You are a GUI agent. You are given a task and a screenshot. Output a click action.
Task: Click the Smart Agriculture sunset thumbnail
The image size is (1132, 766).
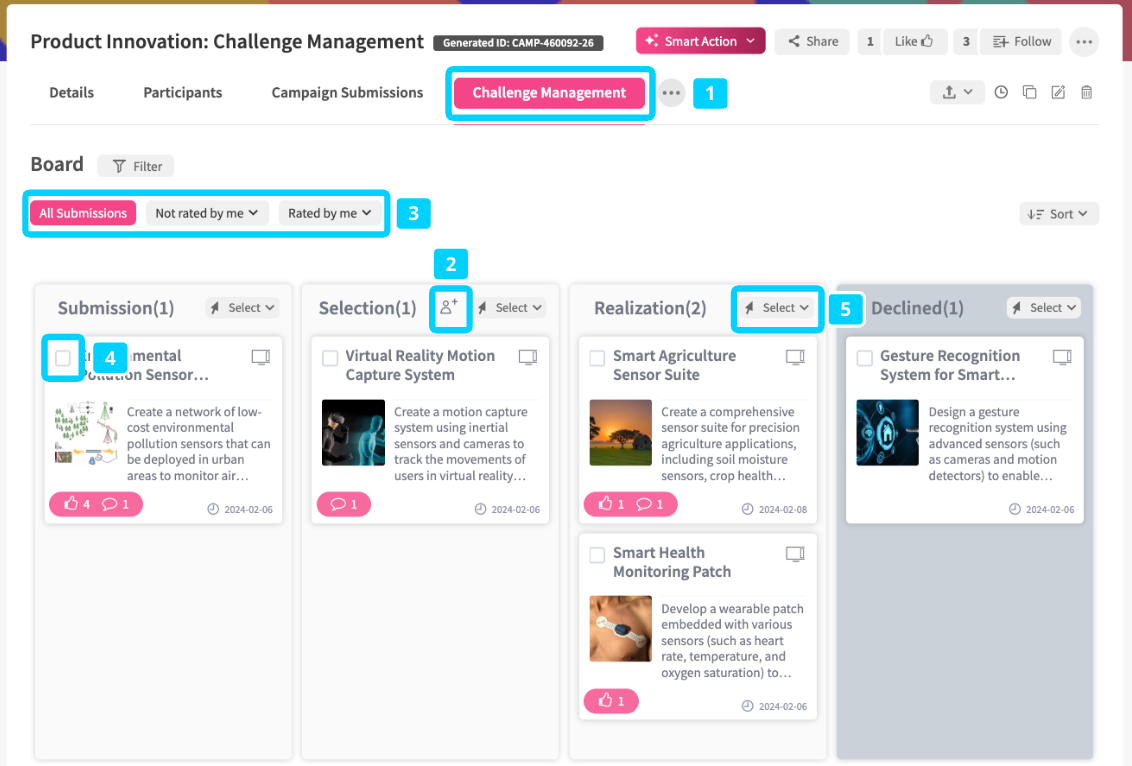pos(621,432)
